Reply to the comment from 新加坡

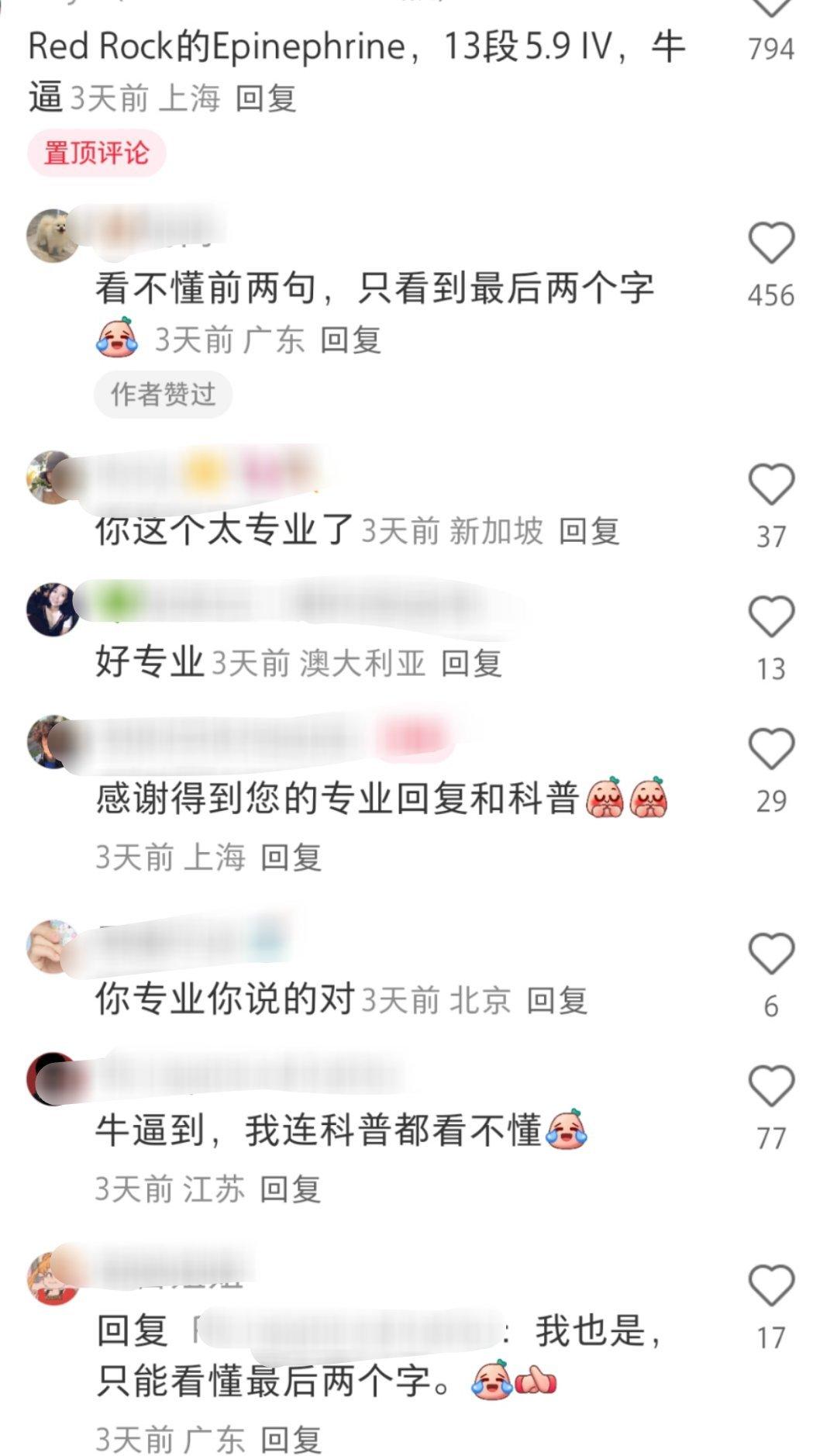[589, 531]
